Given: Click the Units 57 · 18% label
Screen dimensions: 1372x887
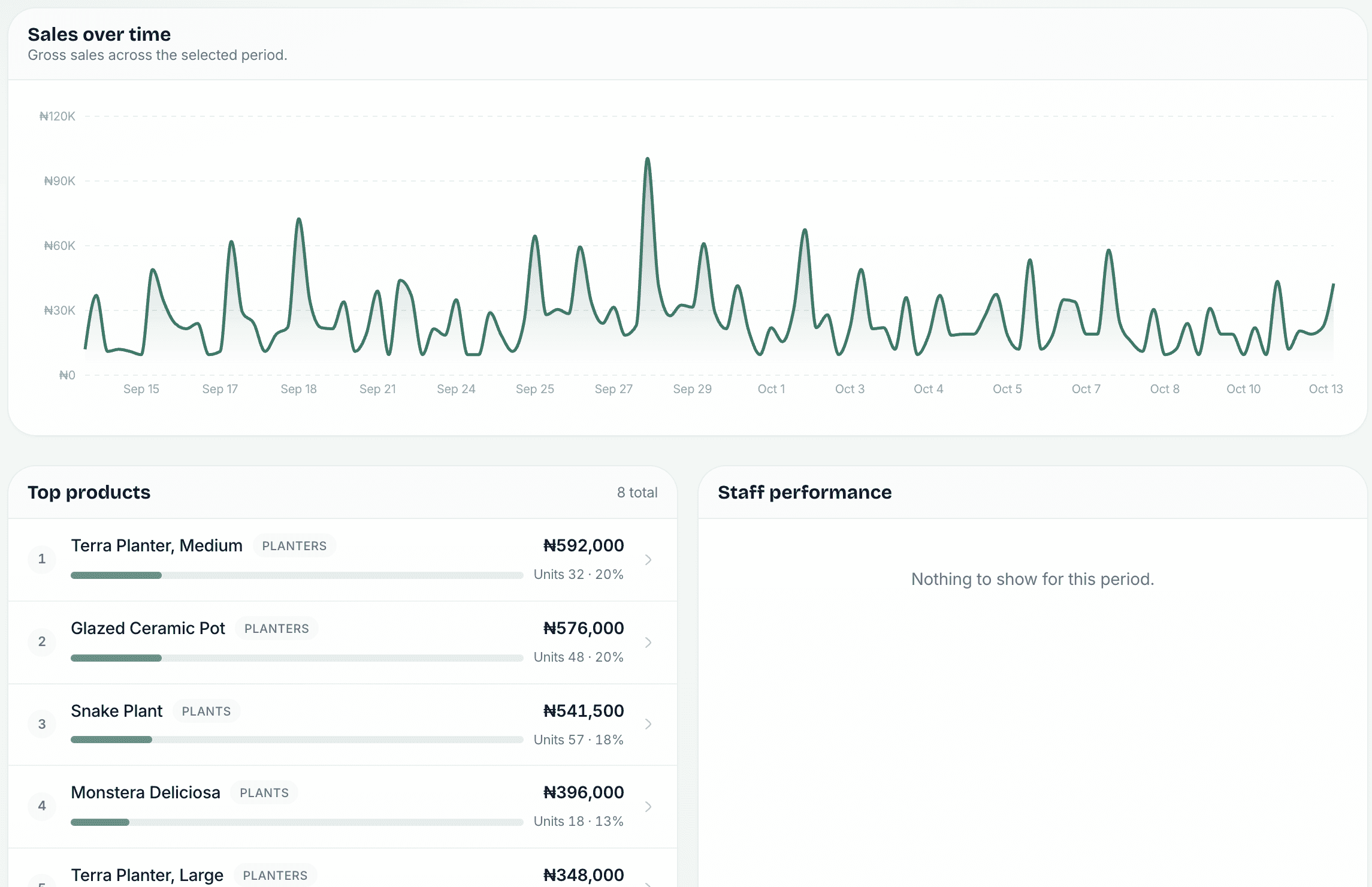Looking at the screenshot, I should click(x=579, y=740).
